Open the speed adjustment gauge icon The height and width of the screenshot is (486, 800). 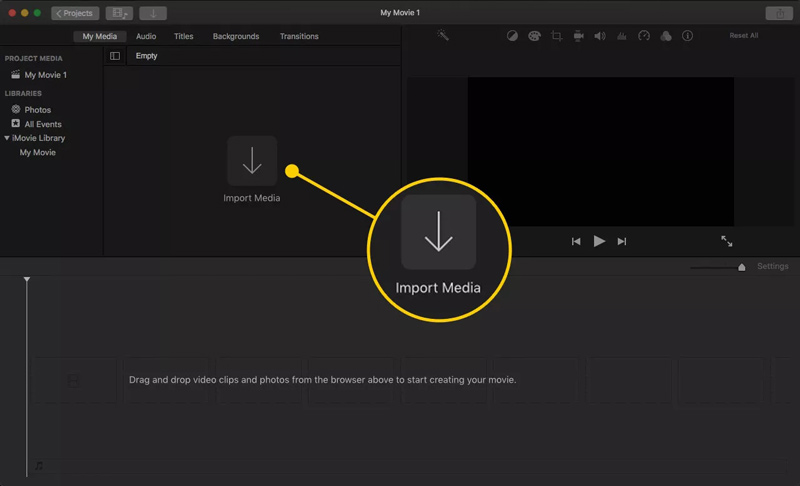pos(644,36)
